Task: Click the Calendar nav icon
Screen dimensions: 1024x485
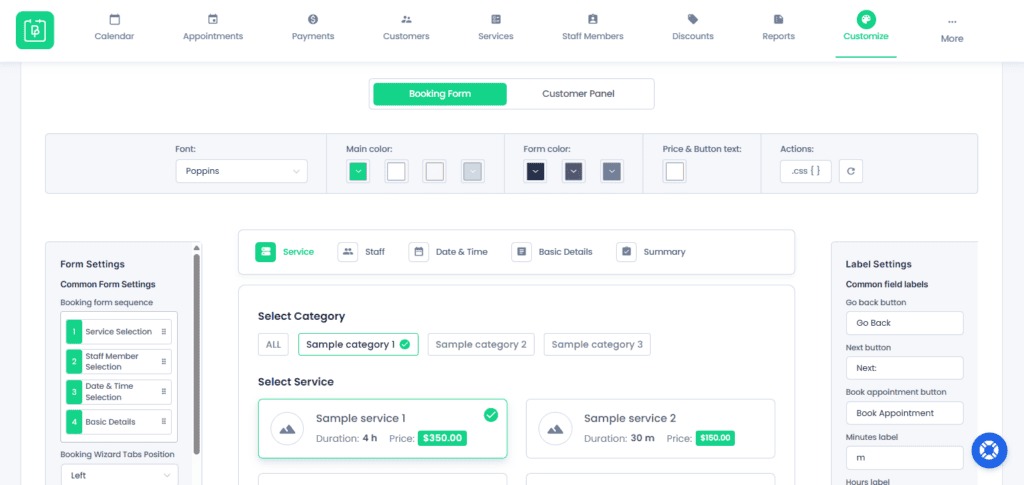Action: (114, 19)
